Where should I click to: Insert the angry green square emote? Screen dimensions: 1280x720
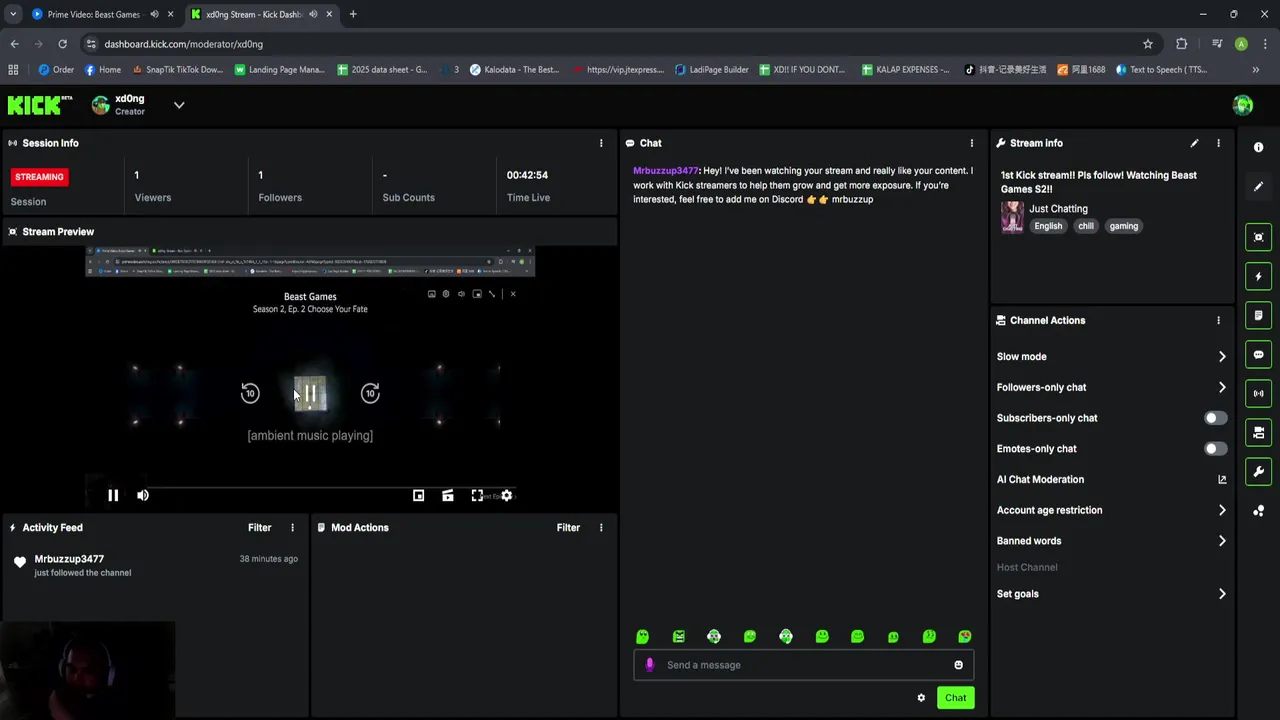coord(679,636)
